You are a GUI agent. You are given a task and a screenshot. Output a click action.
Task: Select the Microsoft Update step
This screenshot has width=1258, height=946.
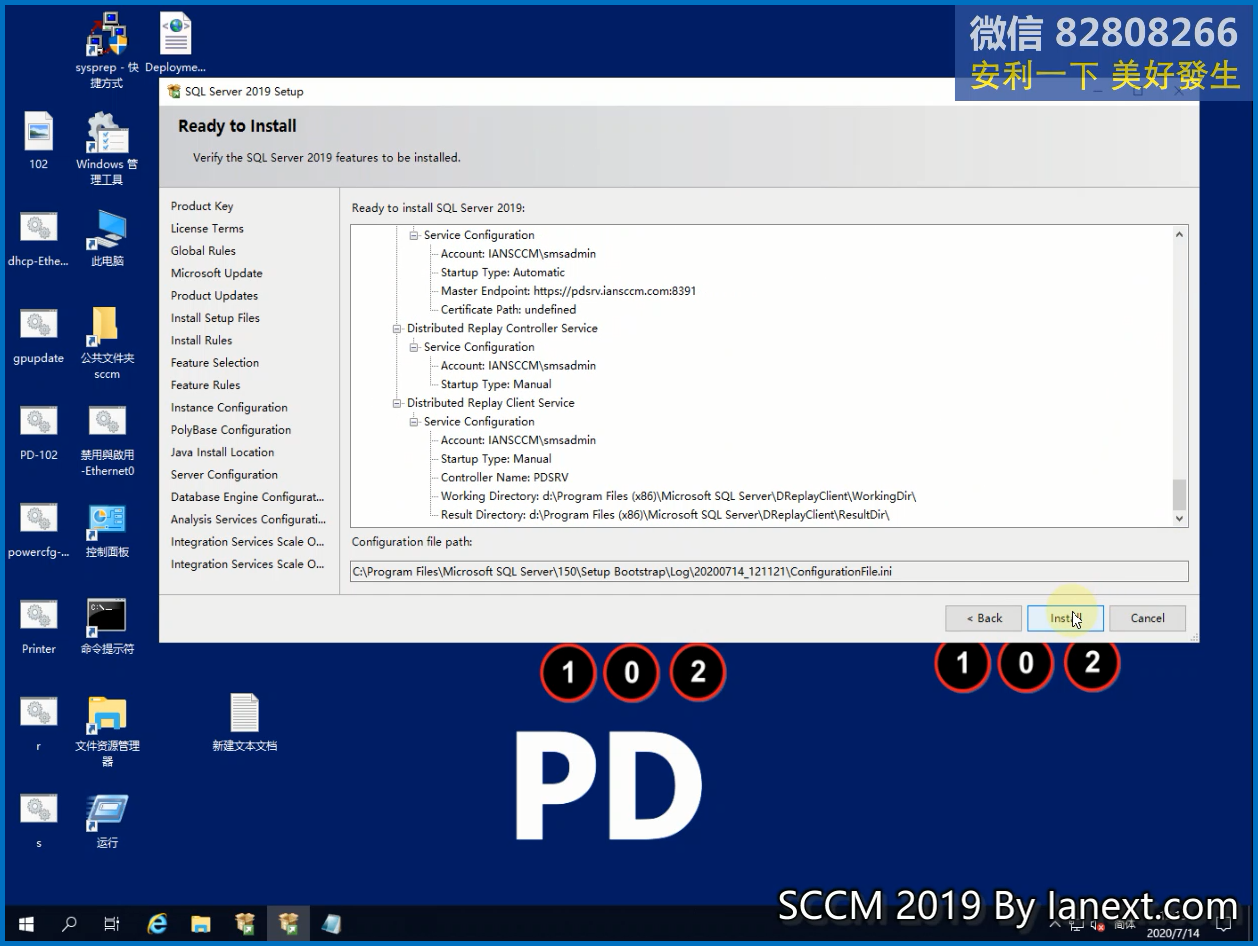[217, 273]
